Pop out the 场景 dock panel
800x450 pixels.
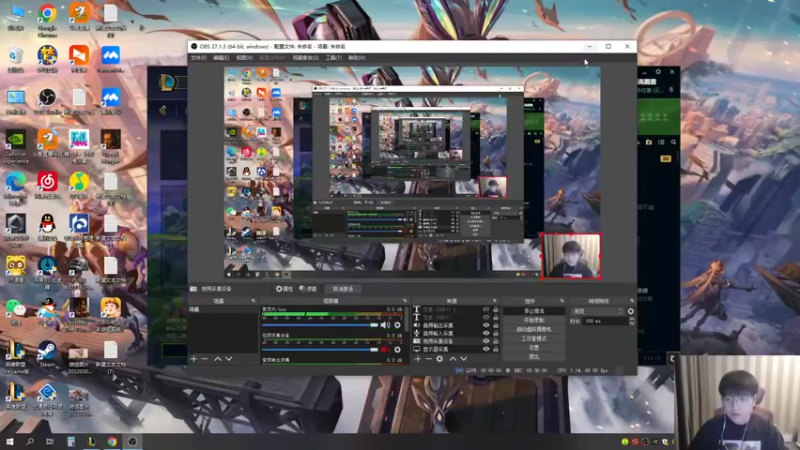253,301
